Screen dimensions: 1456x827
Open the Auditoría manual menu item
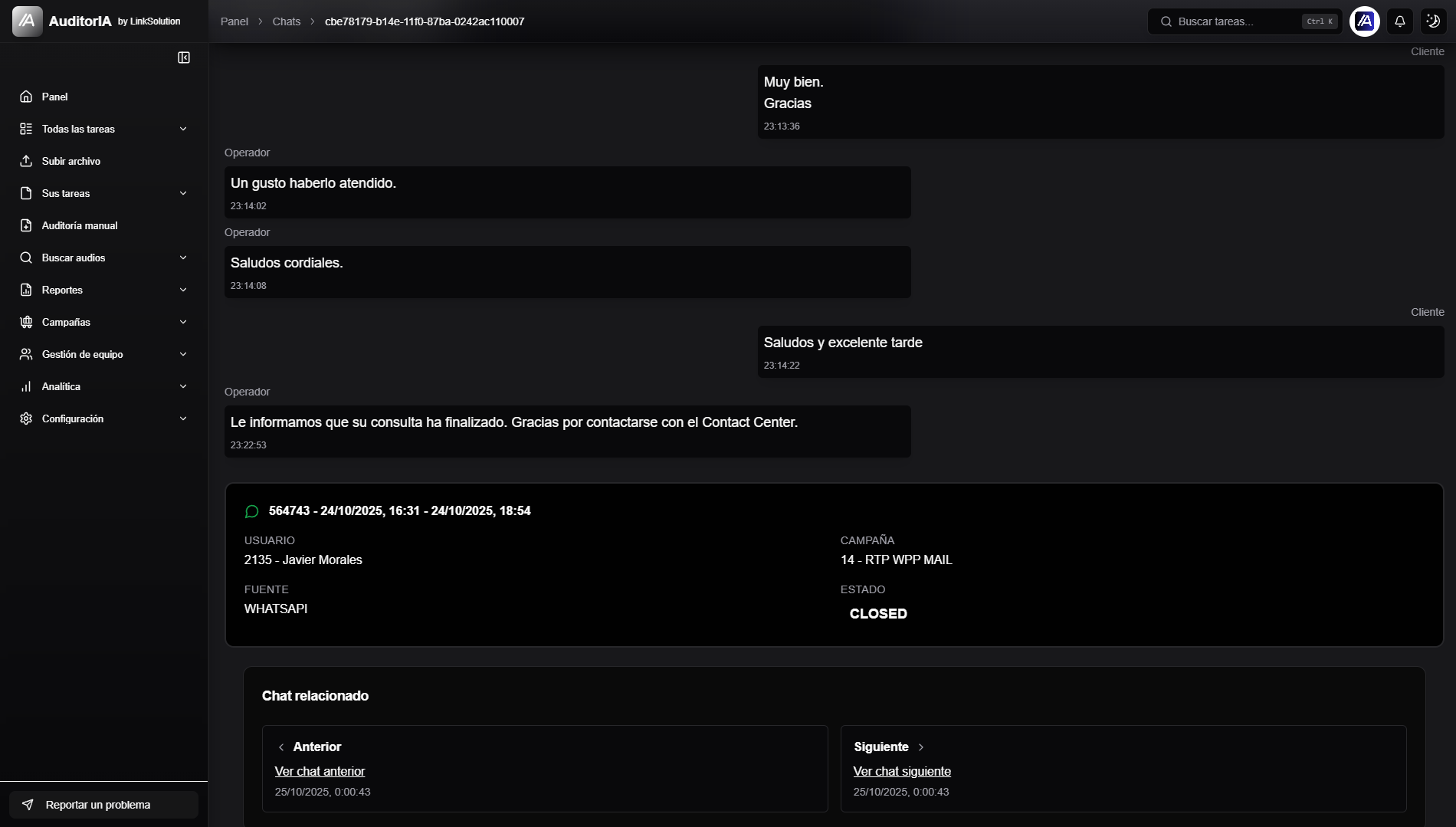point(103,225)
